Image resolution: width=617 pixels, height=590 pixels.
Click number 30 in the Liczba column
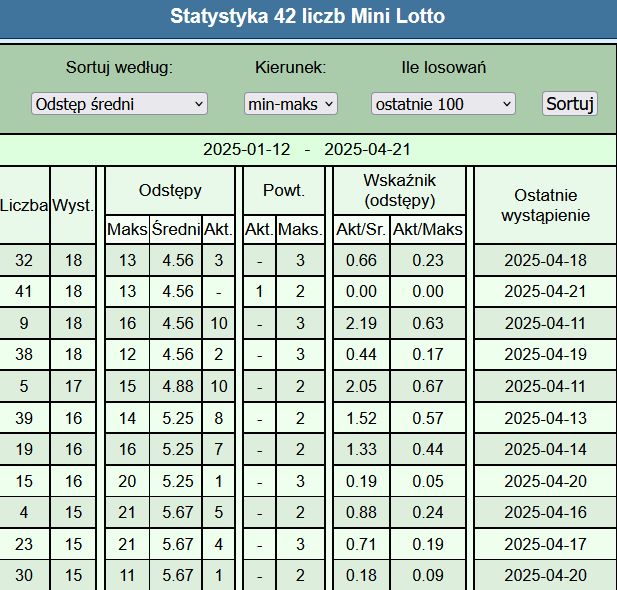pos(24,575)
